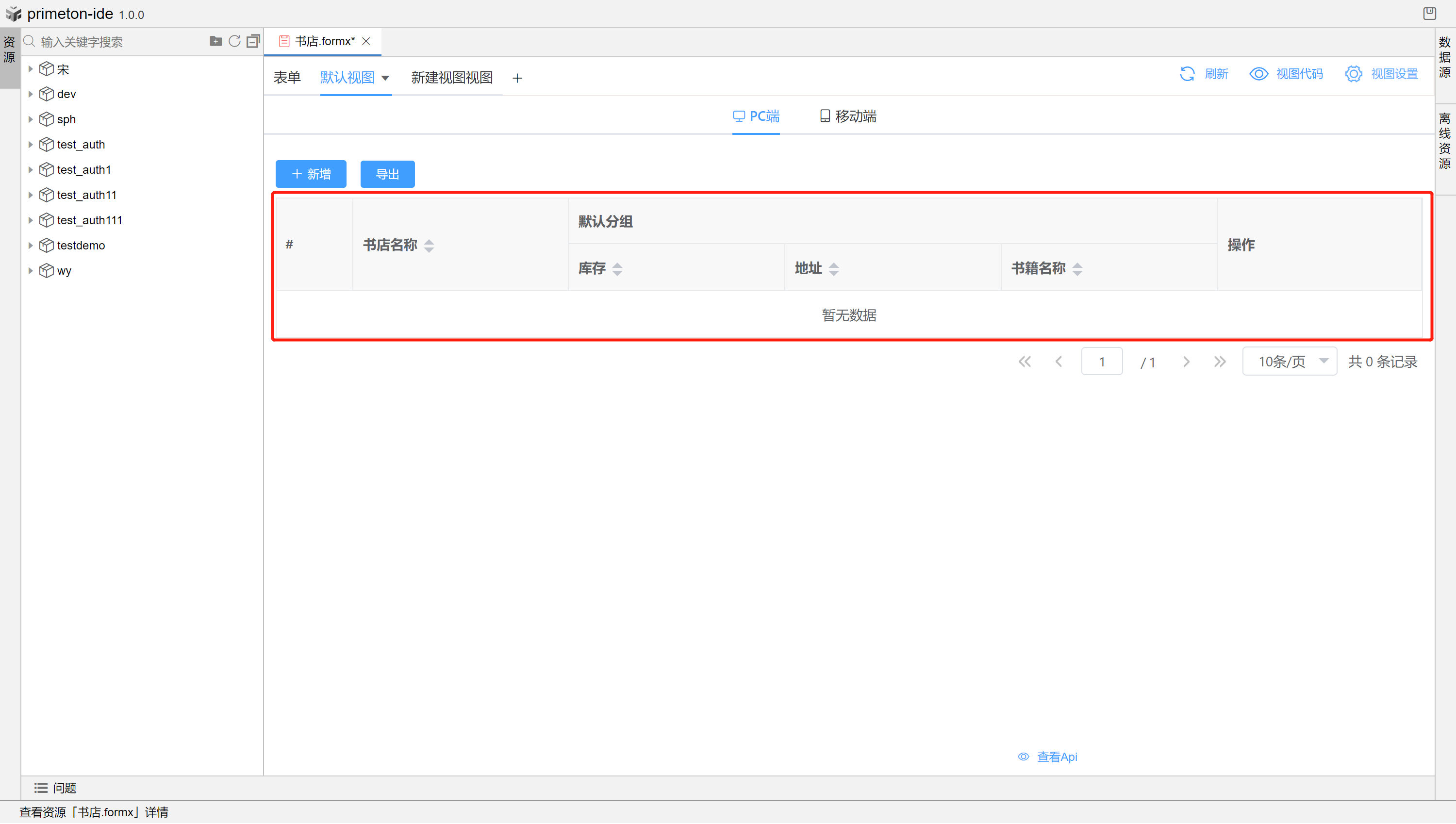The image size is (1456, 824).
Task: Sort by 书籍名称 column sort arrows
Action: 1077,269
